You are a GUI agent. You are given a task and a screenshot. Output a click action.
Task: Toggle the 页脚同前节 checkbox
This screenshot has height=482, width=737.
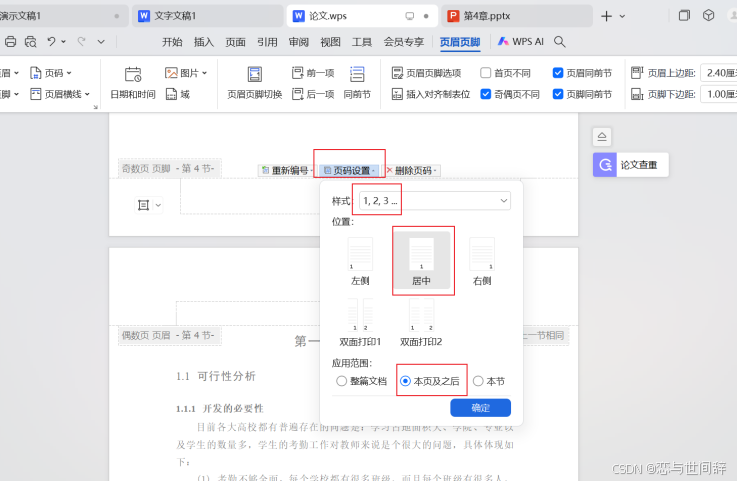click(558, 94)
